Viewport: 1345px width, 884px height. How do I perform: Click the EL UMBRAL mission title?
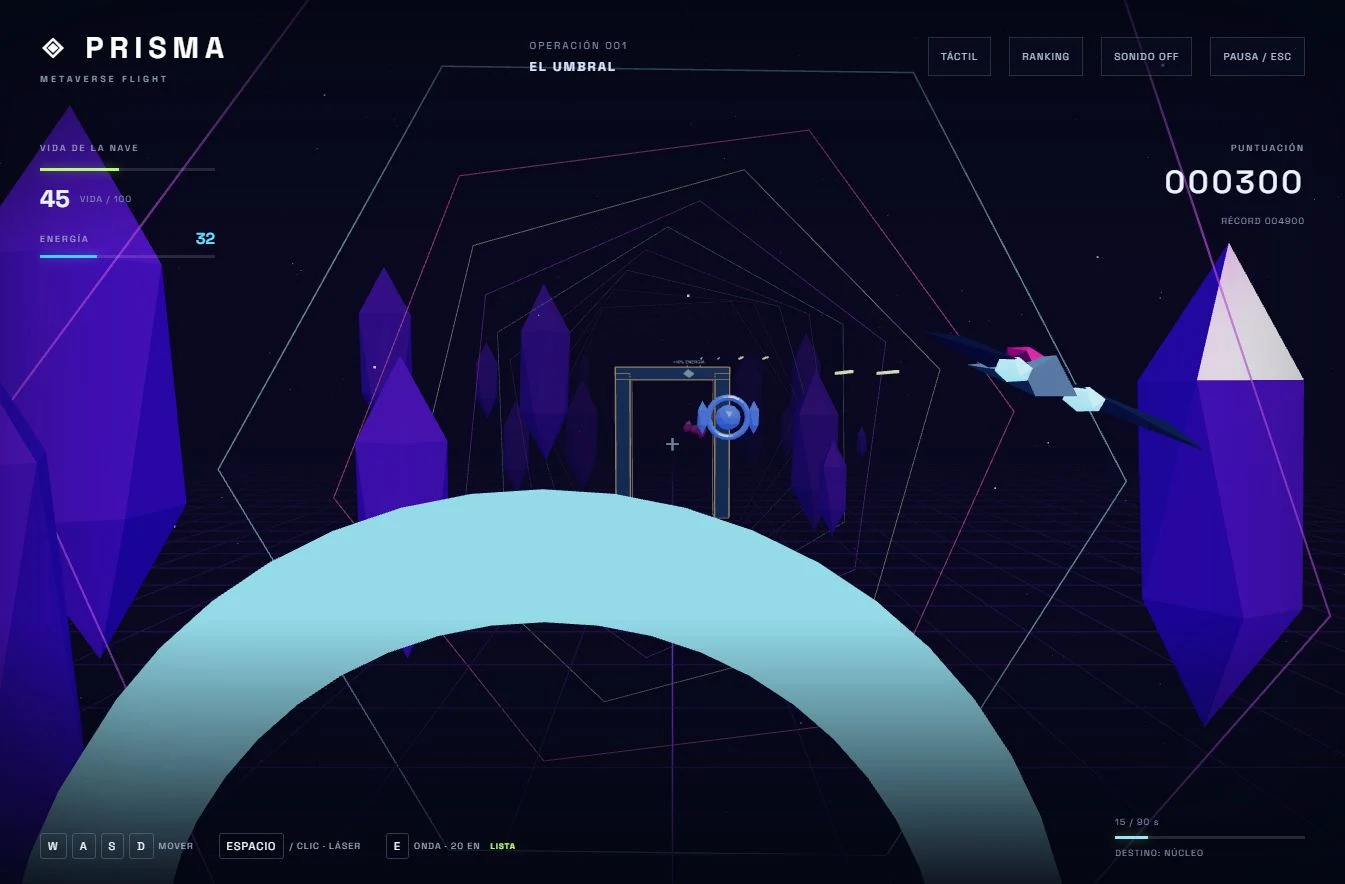573,67
